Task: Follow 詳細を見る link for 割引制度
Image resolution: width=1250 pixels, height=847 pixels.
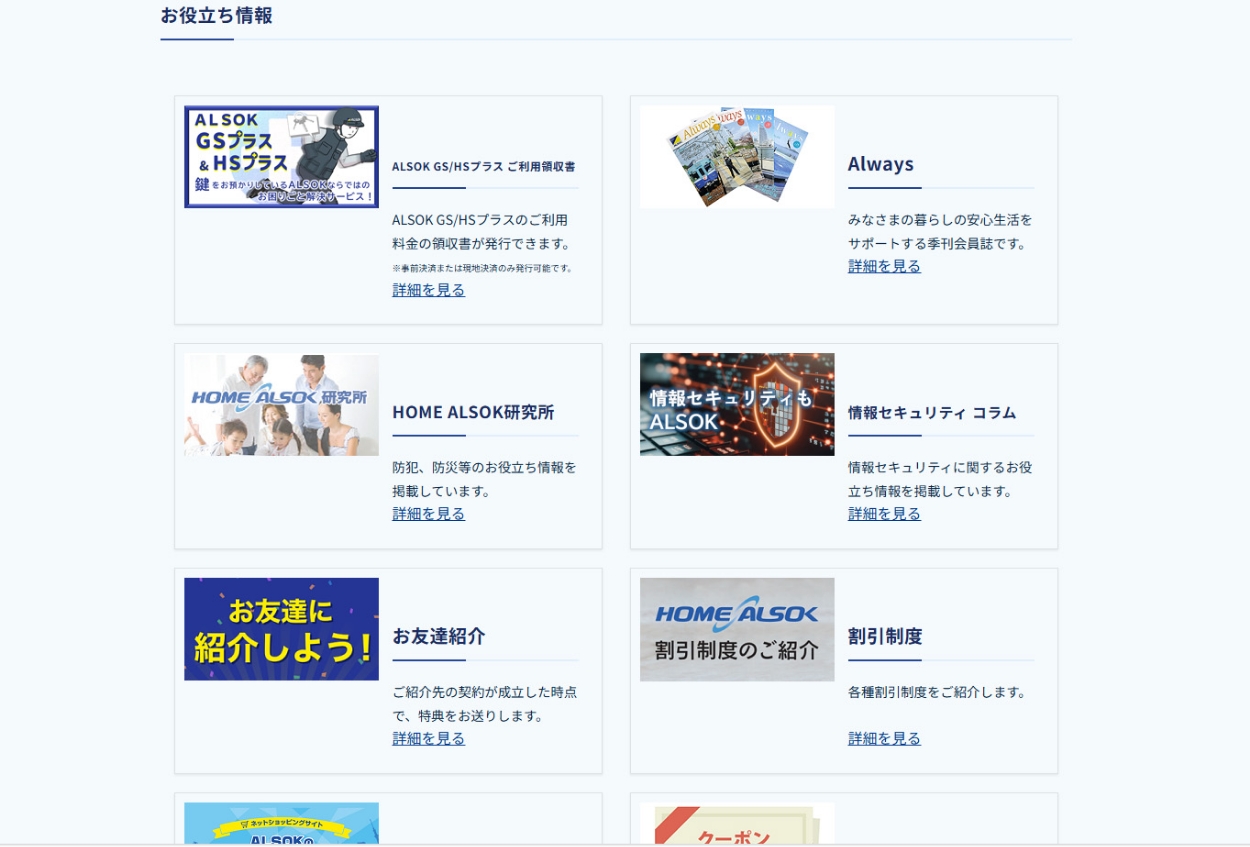Action: (x=884, y=739)
